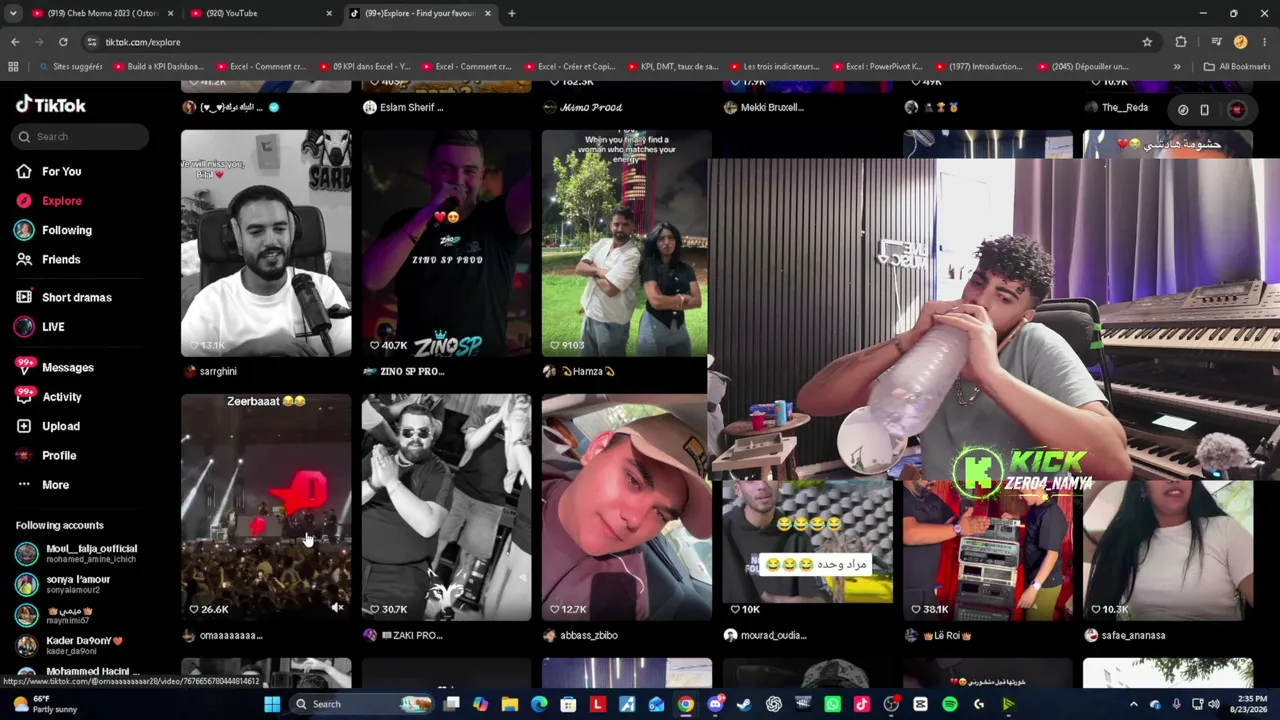
Task: Open a new browser tab
Action: click(x=511, y=13)
